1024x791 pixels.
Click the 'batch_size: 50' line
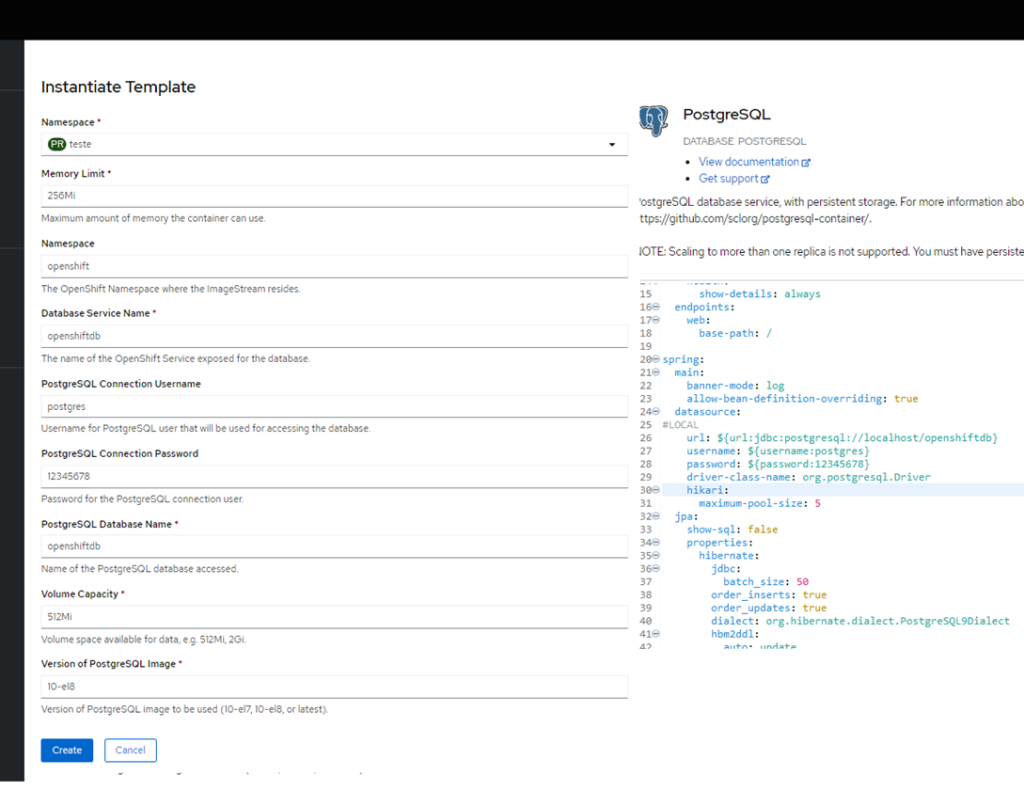[765, 581]
